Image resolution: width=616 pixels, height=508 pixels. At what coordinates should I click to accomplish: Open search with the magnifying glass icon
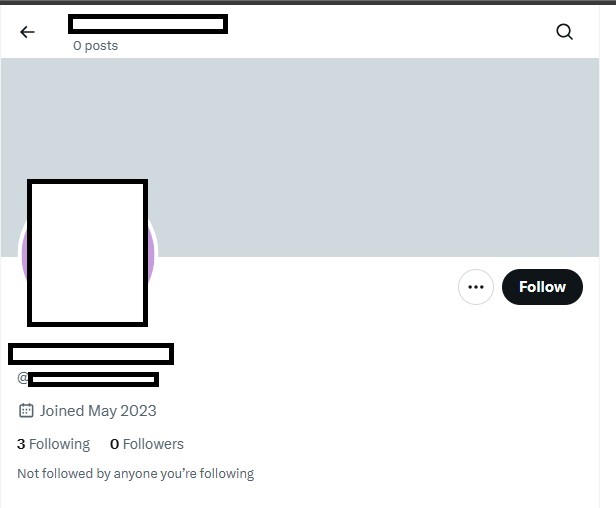click(565, 32)
